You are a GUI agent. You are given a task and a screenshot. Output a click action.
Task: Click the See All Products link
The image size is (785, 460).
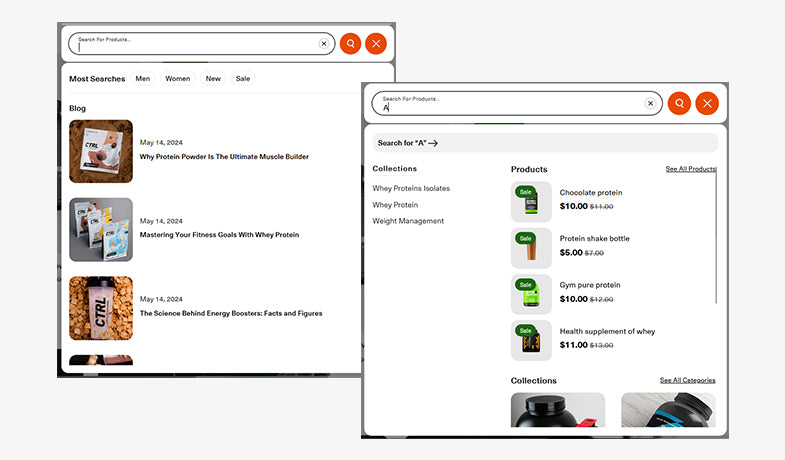coord(690,169)
